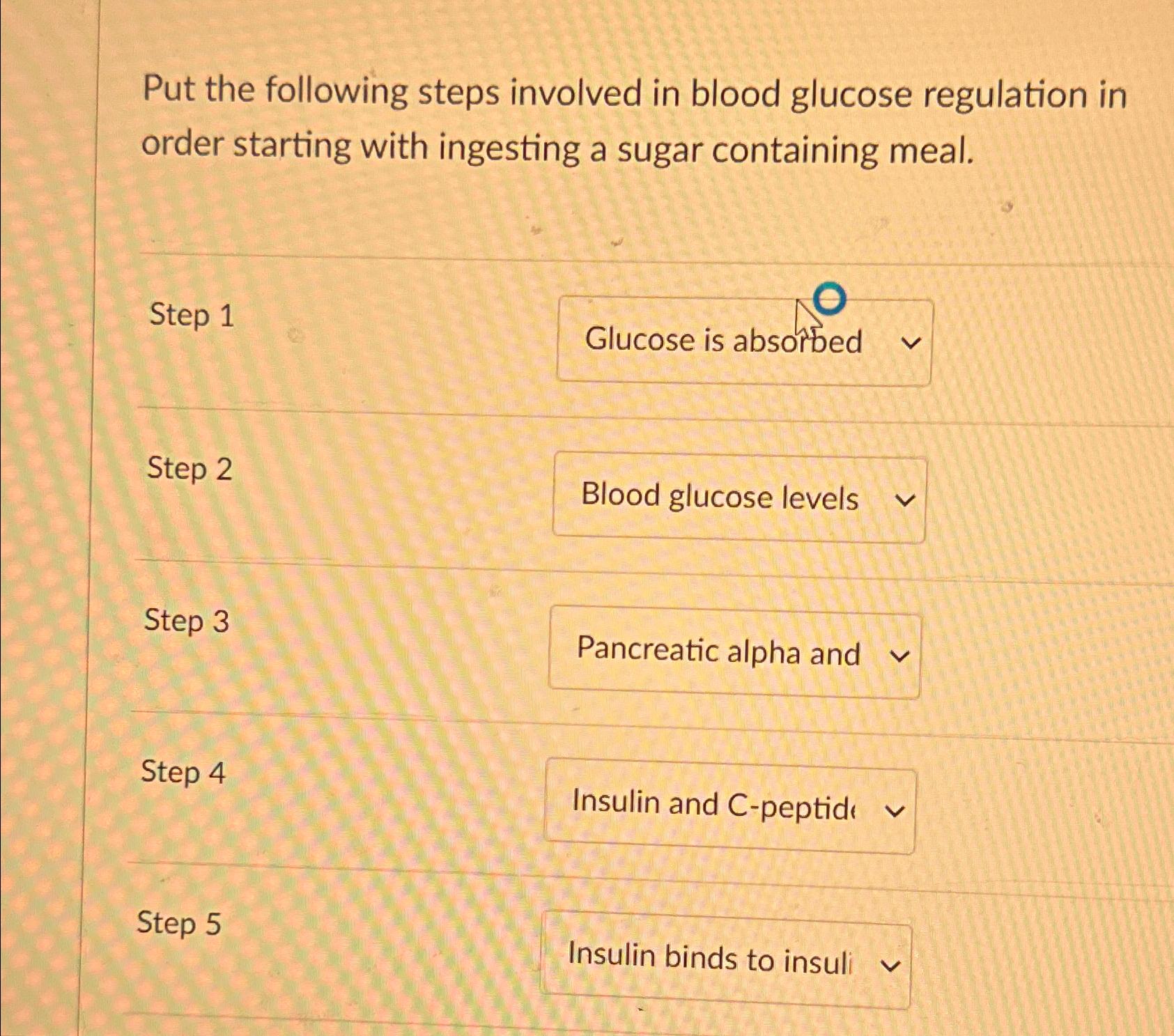Expand the Blood glucose levels dropdown
Screen dimensions: 1174x1036
(x=737, y=497)
